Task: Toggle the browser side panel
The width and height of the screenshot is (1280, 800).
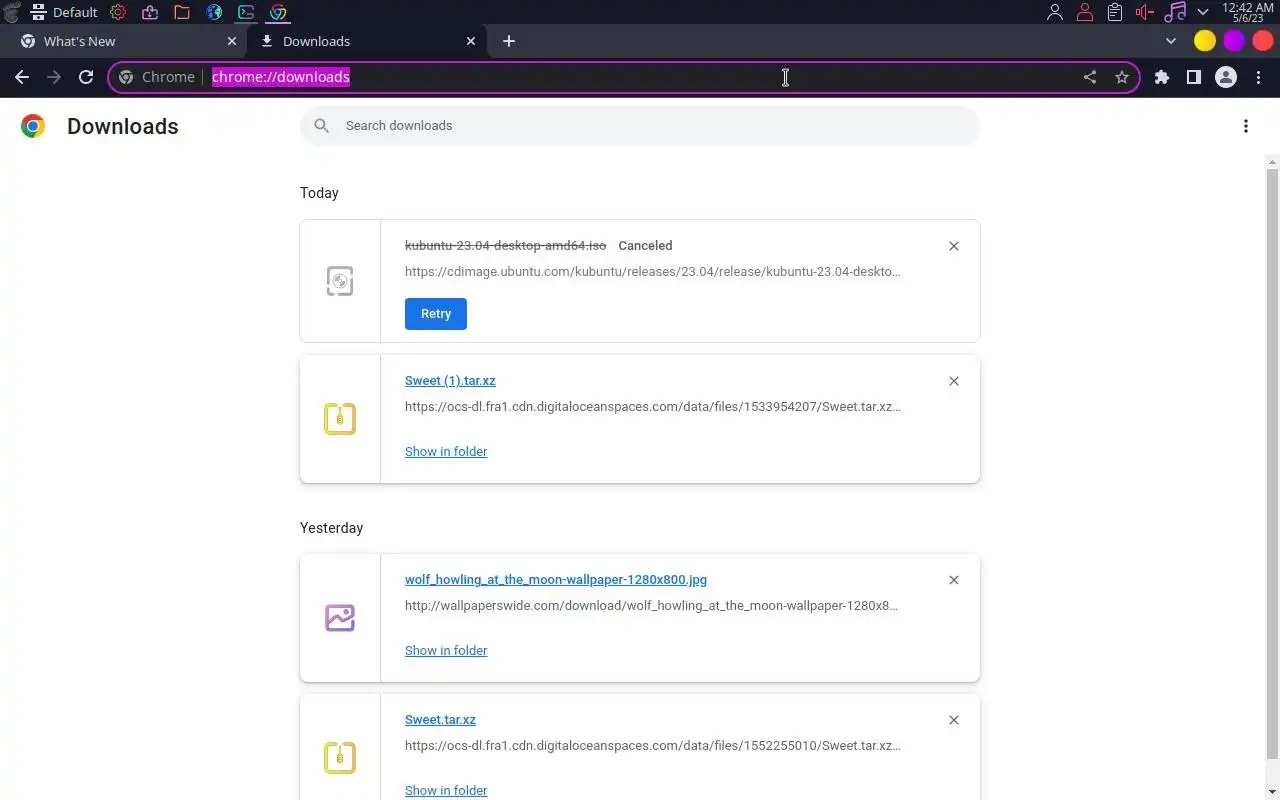Action: [1193, 77]
